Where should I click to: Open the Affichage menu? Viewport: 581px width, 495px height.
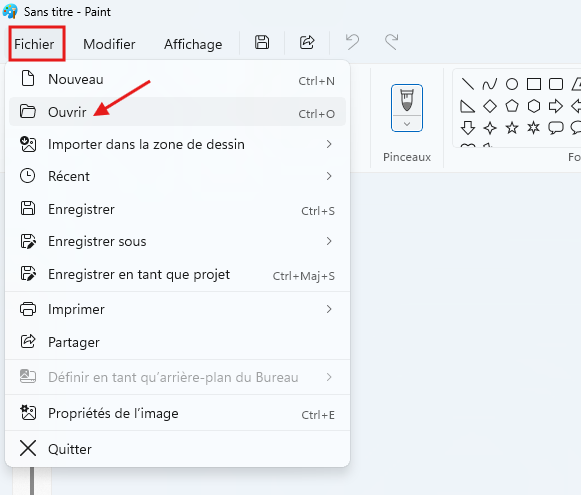pyautogui.click(x=193, y=44)
